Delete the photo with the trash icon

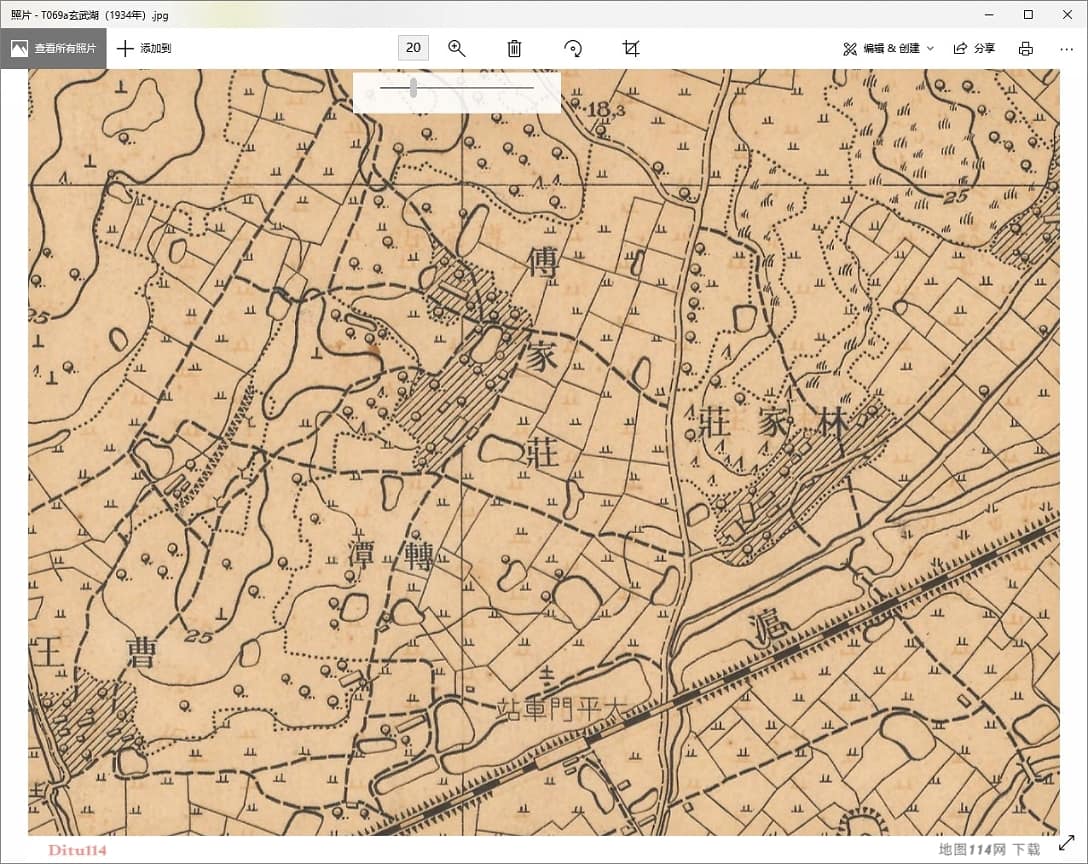coord(514,48)
